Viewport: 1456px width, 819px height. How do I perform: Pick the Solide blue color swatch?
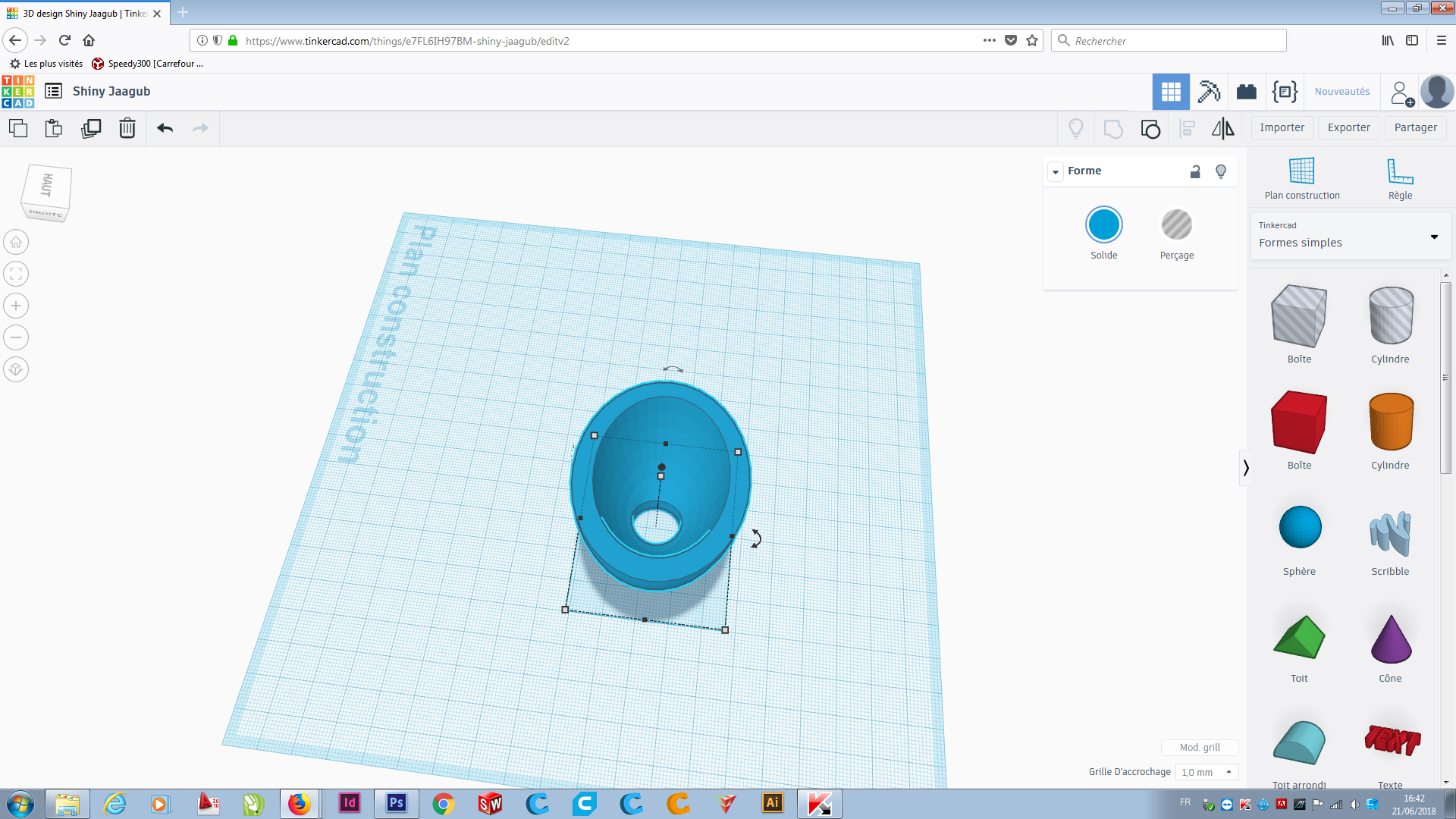(1103, 225)
